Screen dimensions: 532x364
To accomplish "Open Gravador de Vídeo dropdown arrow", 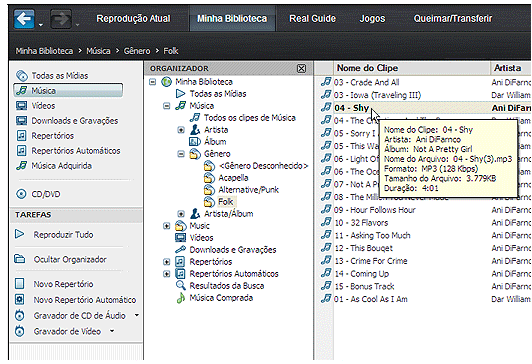I will tap(112, 331).
